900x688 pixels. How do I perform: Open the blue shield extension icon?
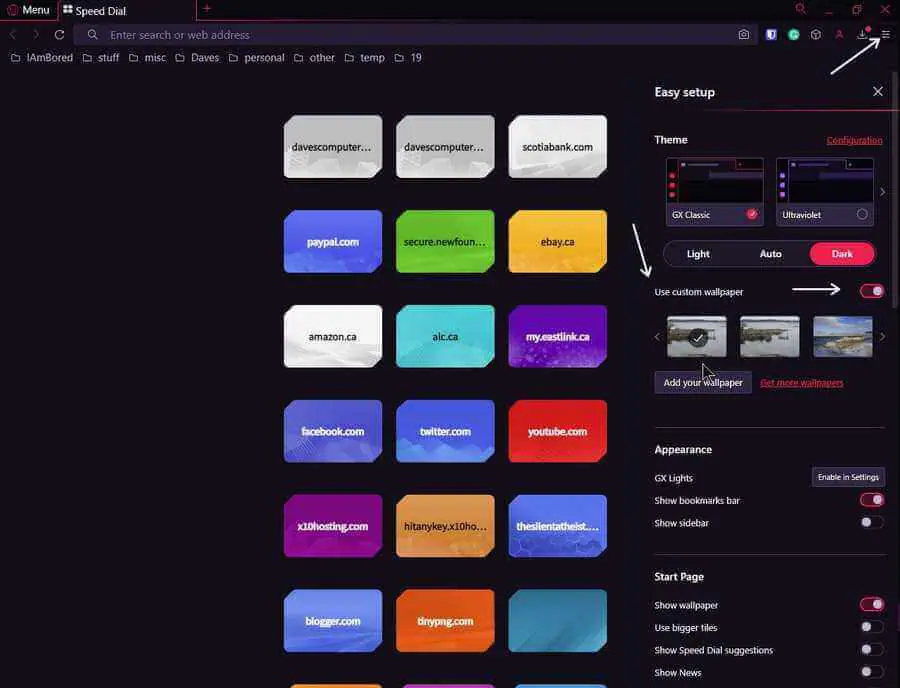pos(771,35)
